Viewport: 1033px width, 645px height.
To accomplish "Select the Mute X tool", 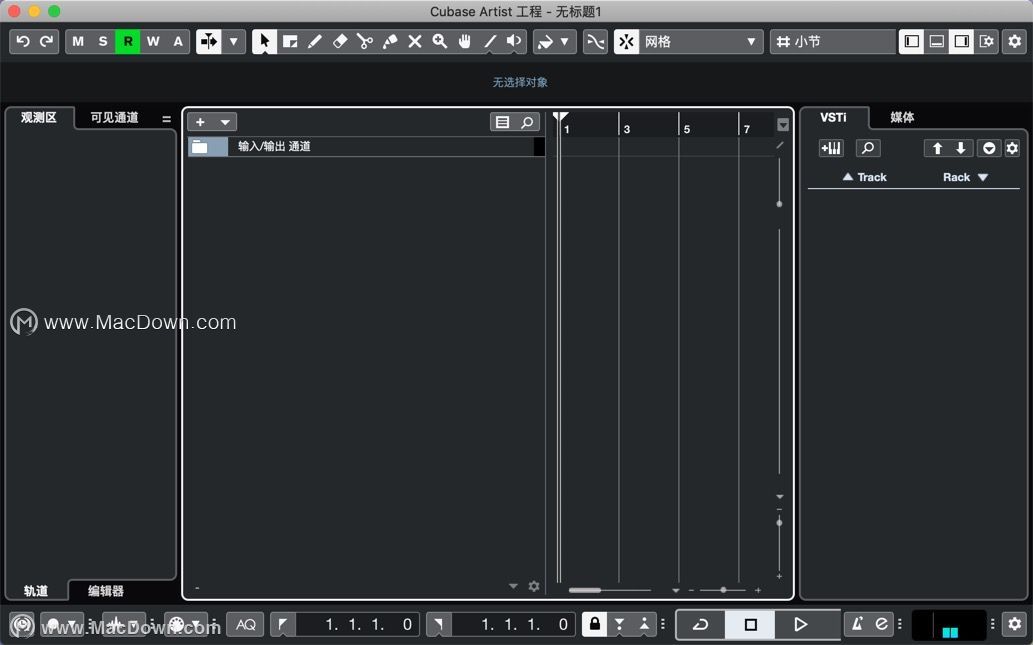I will 415,42.
